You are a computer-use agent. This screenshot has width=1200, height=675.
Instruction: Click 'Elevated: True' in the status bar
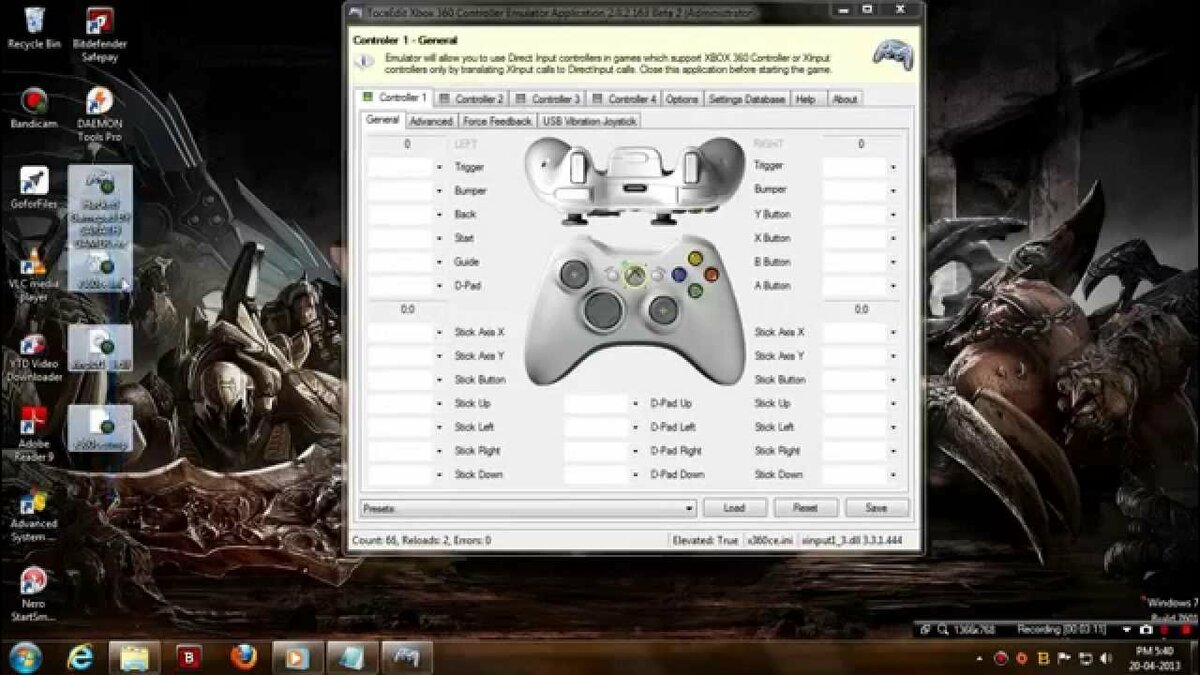coord(705,540)
